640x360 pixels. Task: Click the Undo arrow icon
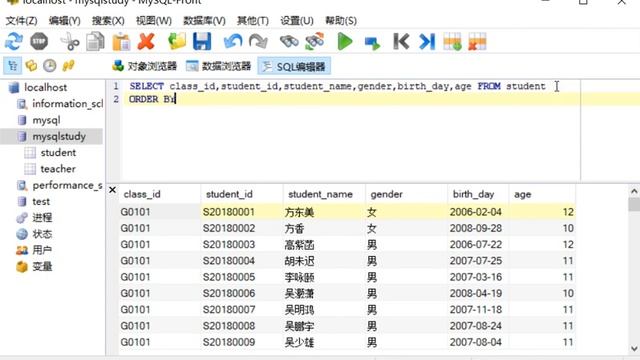tap(233, 42)
